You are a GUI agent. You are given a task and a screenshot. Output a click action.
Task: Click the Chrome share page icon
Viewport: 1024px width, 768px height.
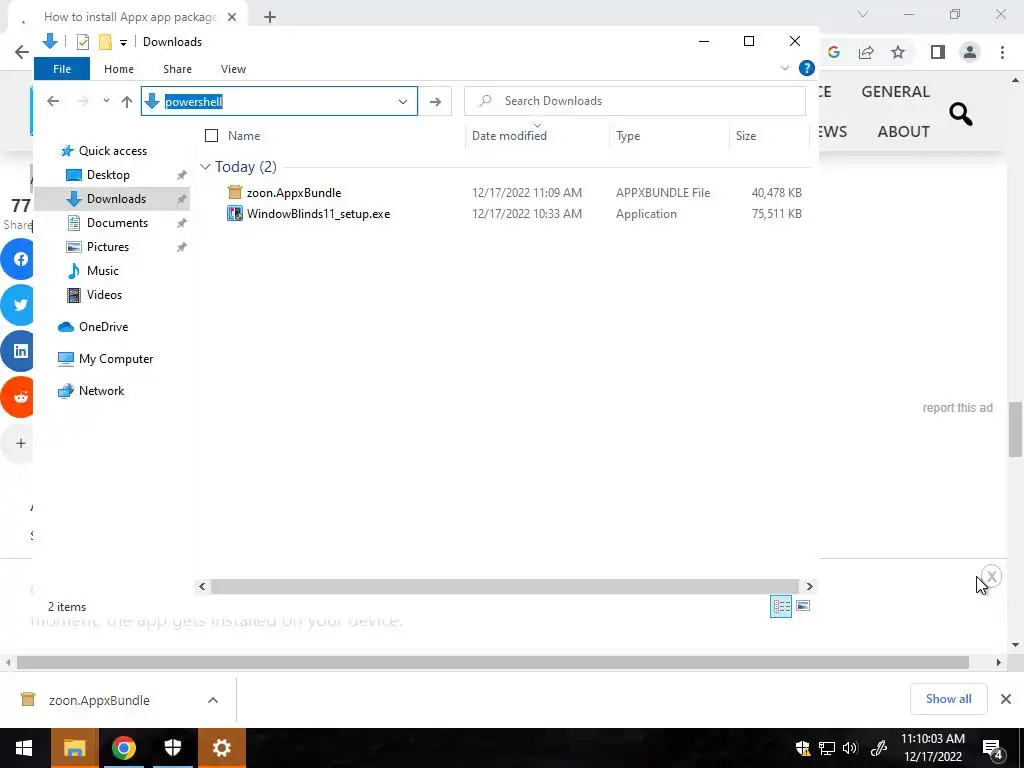click(x=866, y=52)
